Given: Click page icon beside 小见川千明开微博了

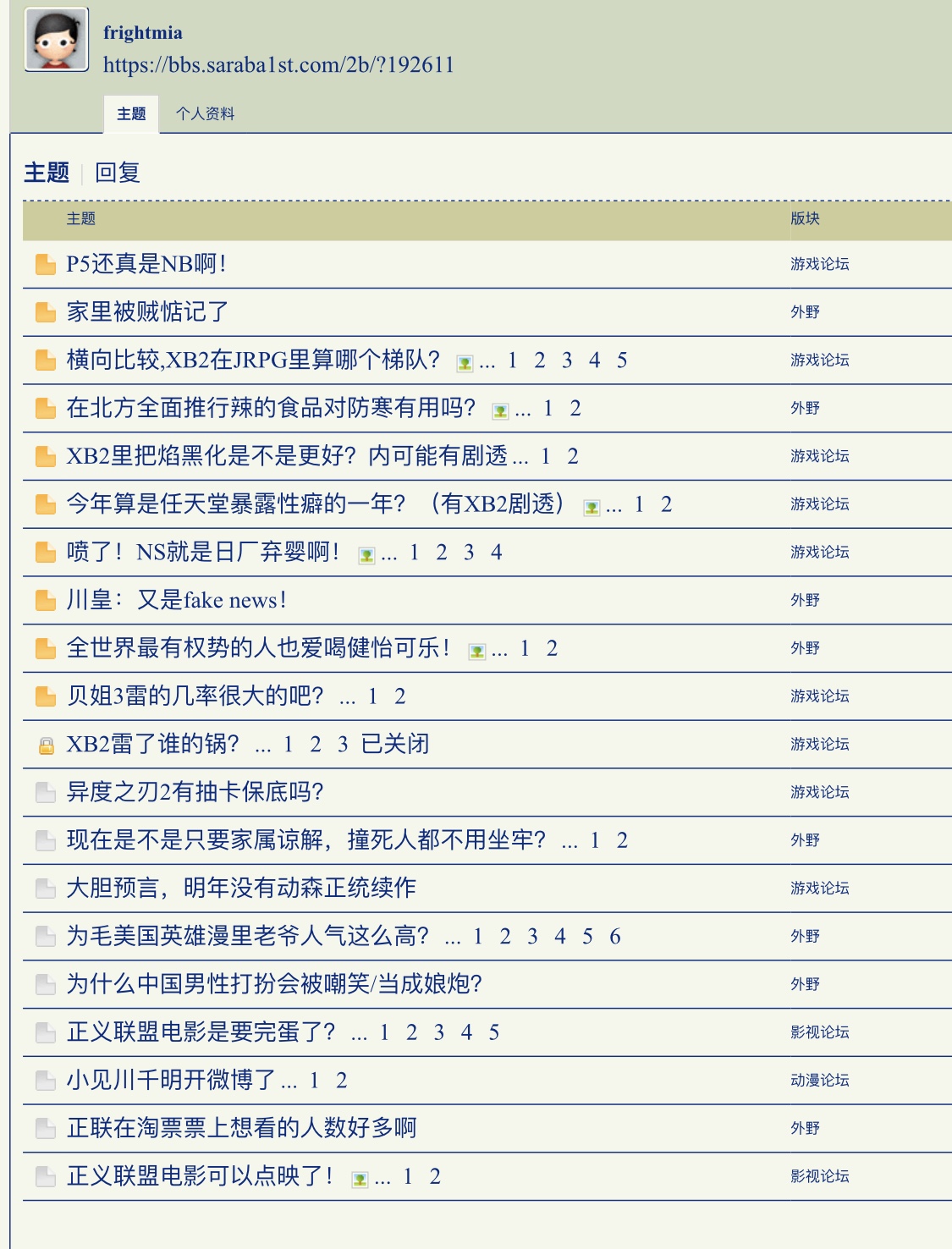Looking at the screenshot, I should click(x=46, y=1081).
